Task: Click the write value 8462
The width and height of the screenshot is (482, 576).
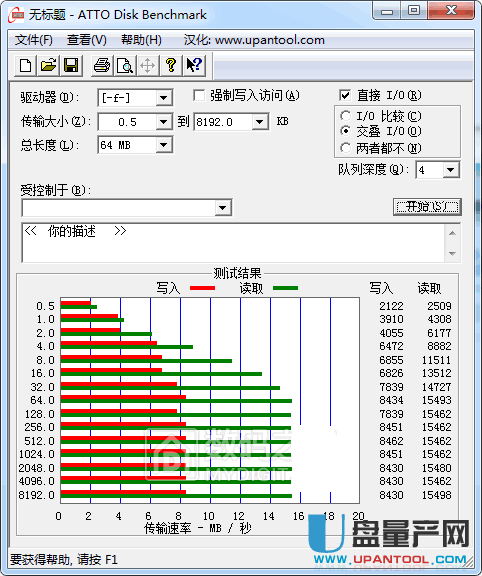Action: pos(391,441)
